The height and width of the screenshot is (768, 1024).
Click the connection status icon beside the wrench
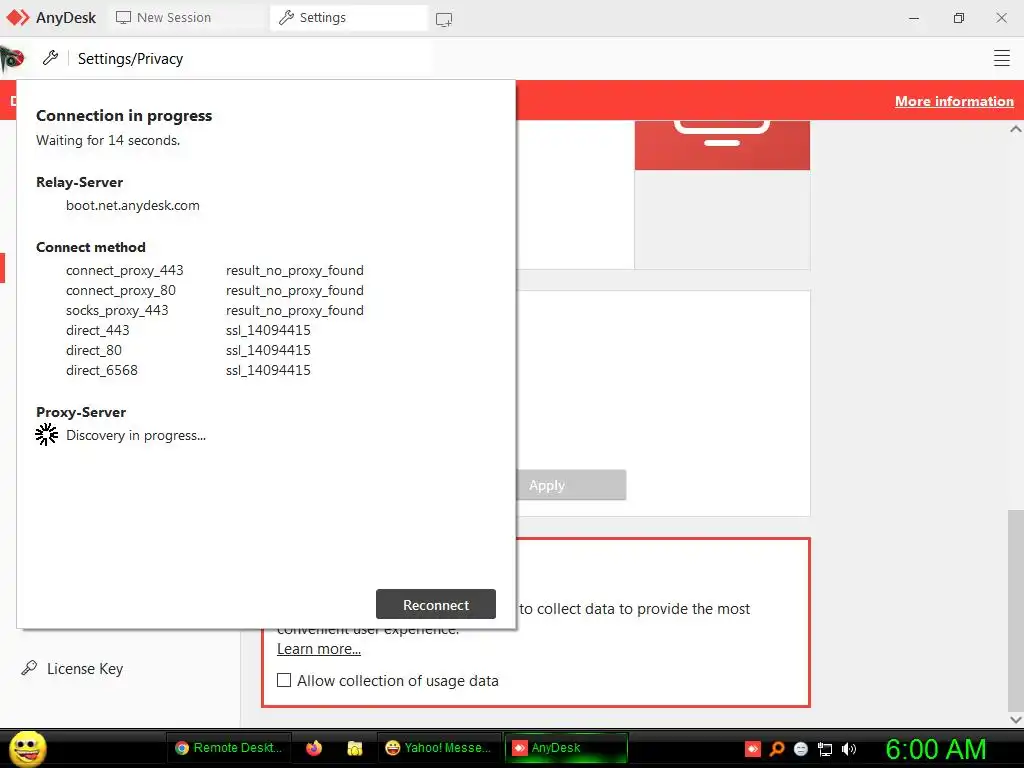(12, 59)
